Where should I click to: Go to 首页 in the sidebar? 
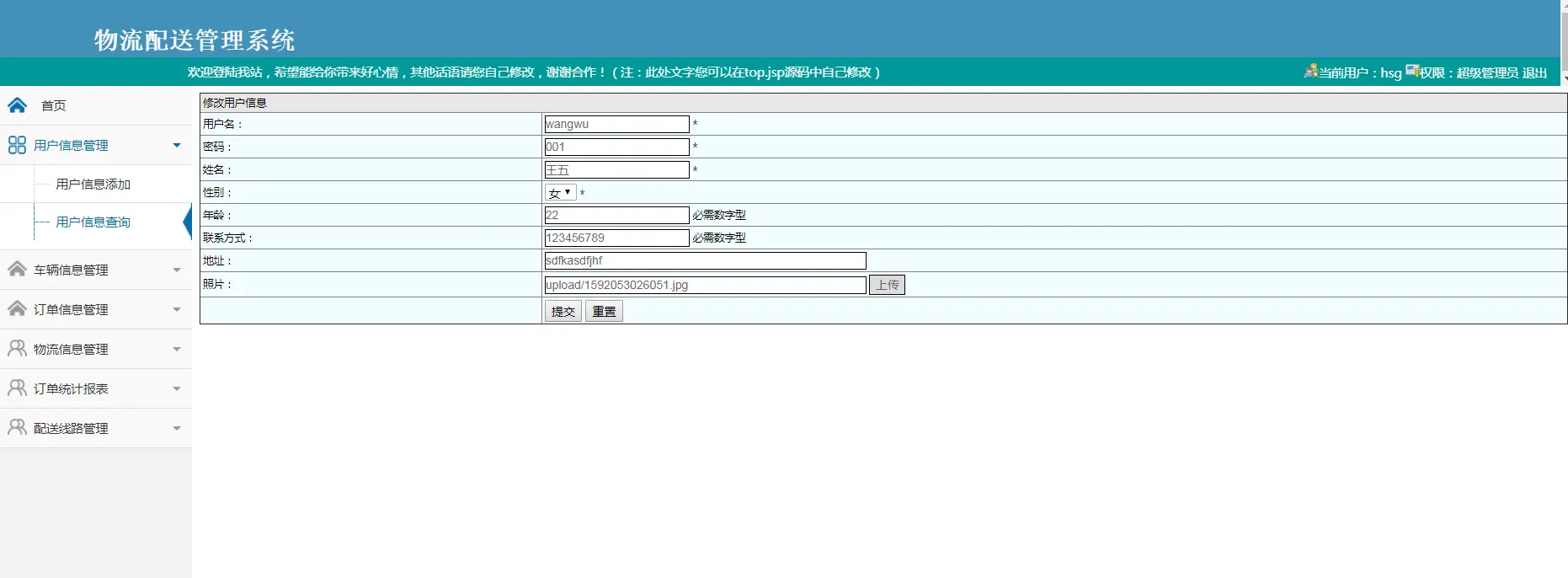54,105
